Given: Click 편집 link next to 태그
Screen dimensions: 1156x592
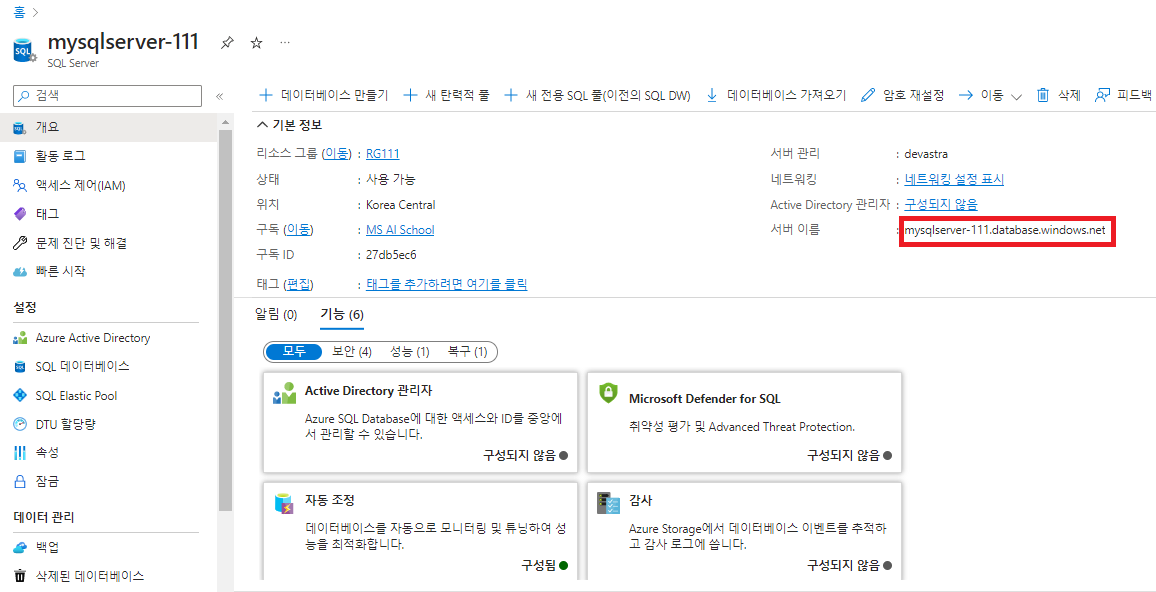Looking at the screenshot, I should (298, 284).
